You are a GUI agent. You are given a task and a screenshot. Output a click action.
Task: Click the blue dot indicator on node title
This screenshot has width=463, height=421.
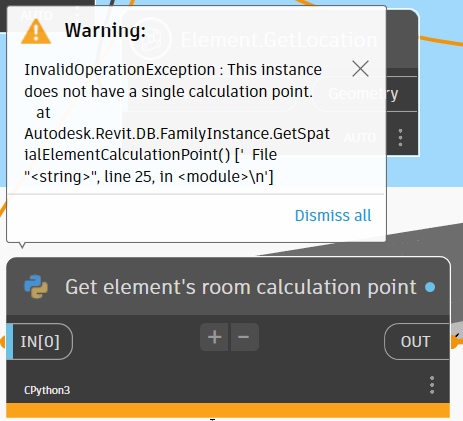pyautogui.click(x=430, y=287)
